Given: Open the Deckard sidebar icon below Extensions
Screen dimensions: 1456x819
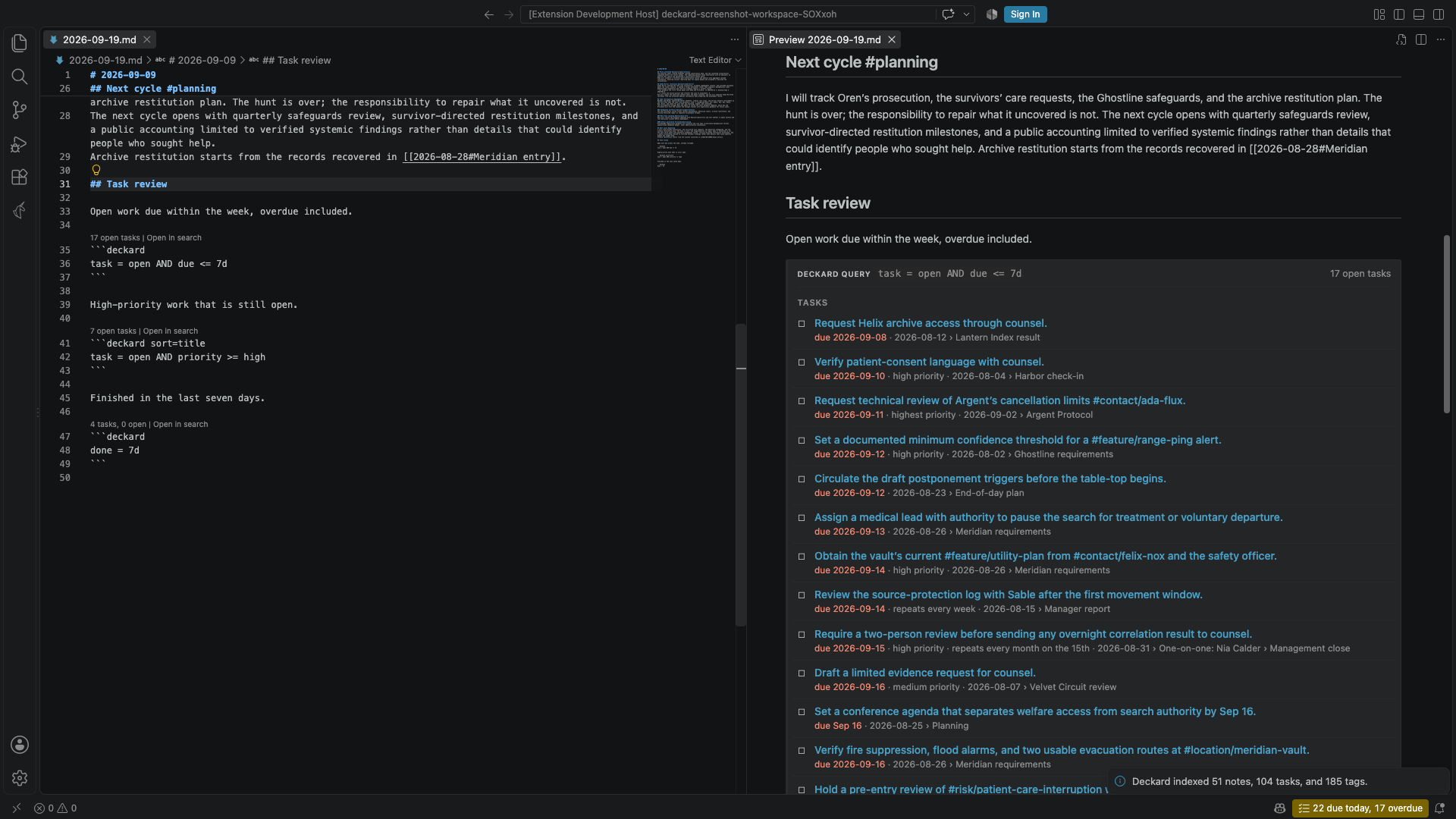Looking at the screenshot, I should (x=20, y=210).
